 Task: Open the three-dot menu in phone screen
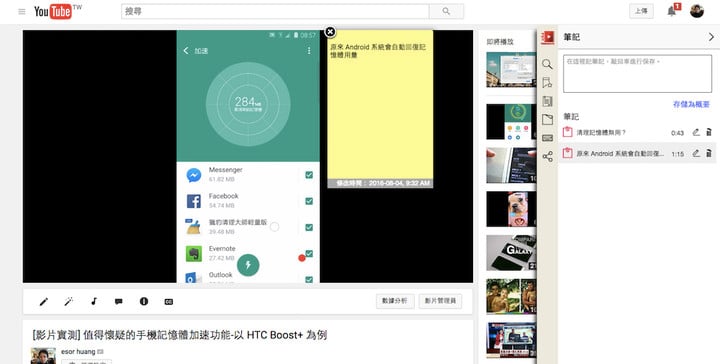[x=309, y=50]
